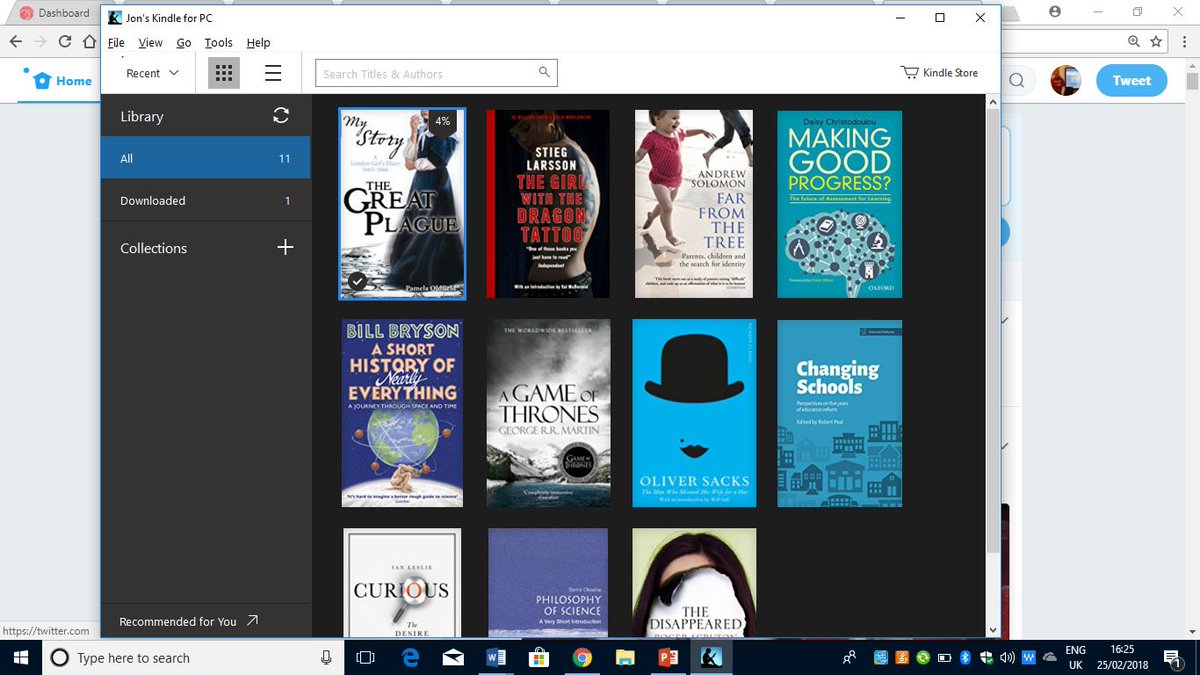Viewport: 1200px width, 675px height.
Task: Click the browser reload button
Action: tap(66, 41)
